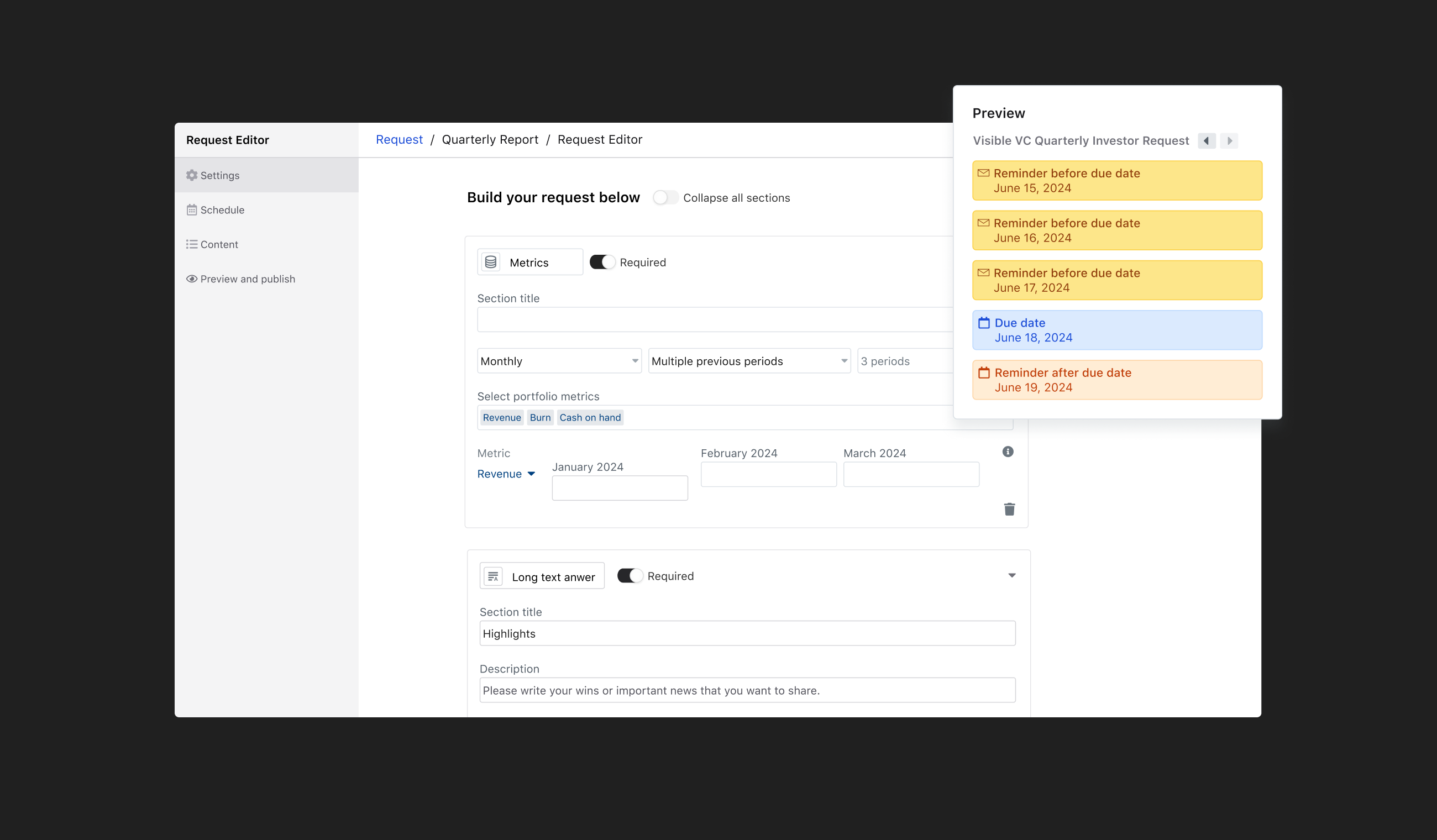Click the envelope icon on June 15 reminder

pos(984,173)
